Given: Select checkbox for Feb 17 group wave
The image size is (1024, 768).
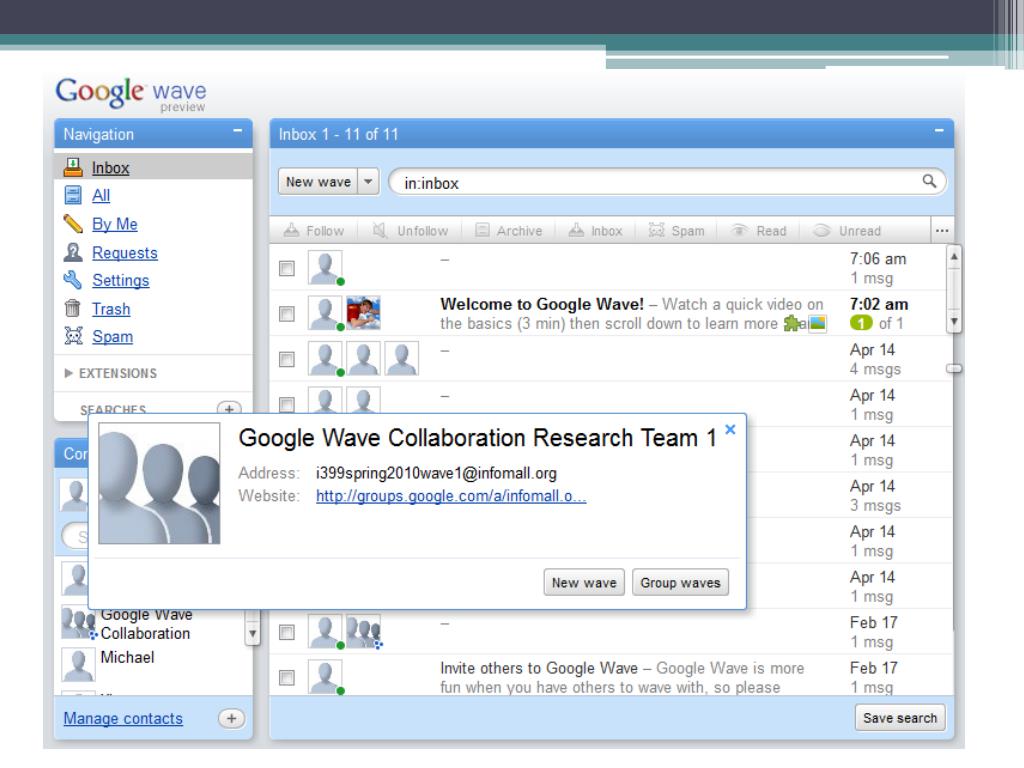Looking at the screenshot, I should [286, 632].
